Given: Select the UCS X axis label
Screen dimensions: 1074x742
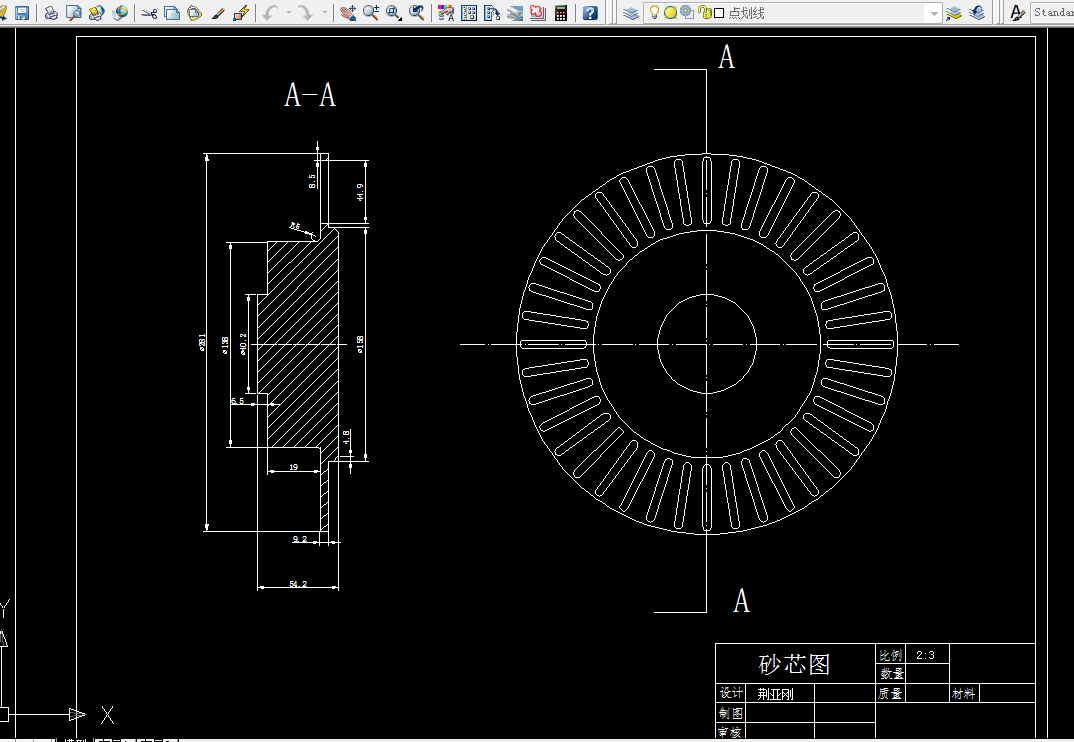Looking at the screenshot, I should click(108, 715).
